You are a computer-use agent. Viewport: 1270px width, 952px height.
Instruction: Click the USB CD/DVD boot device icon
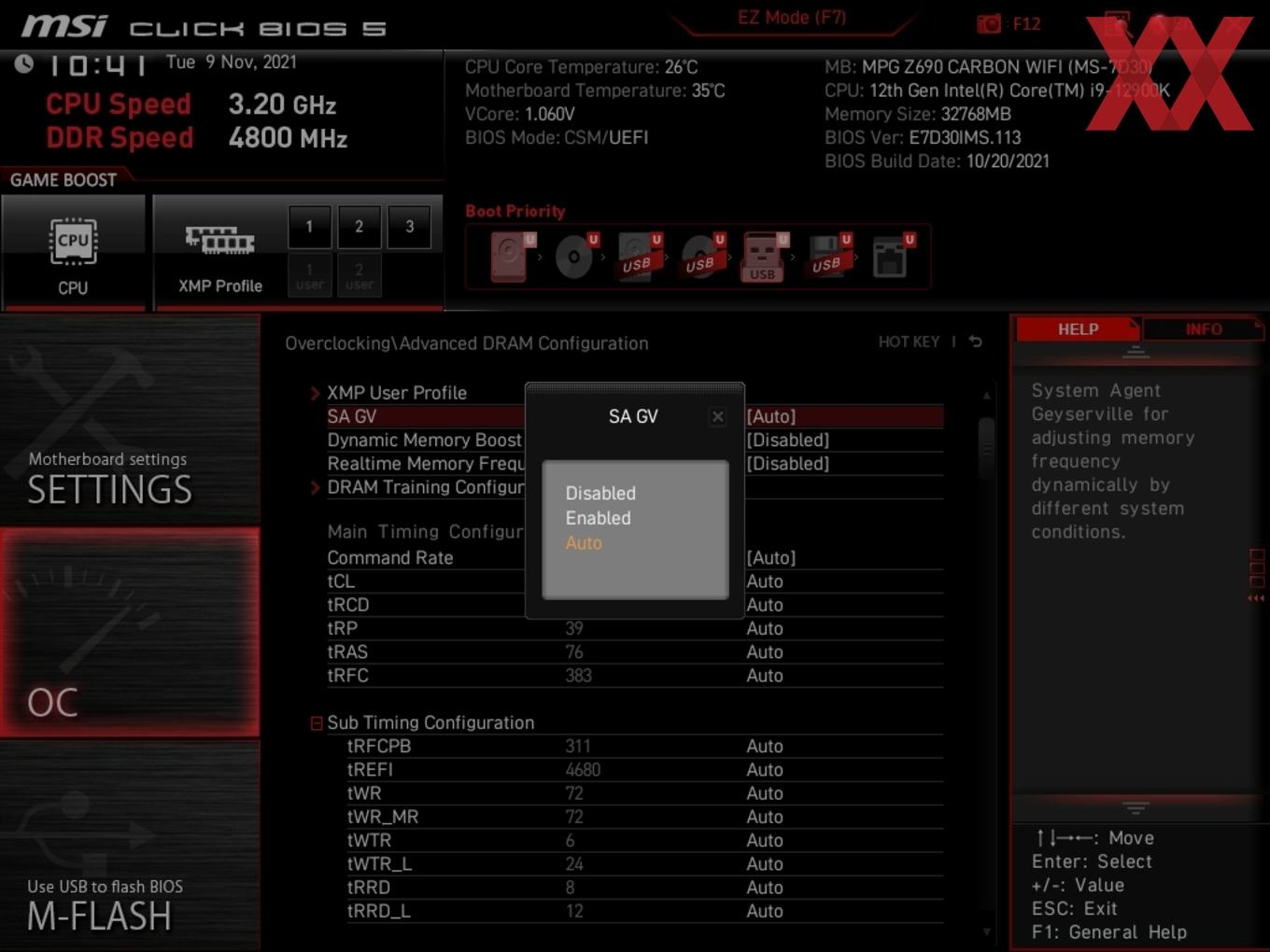700,256
